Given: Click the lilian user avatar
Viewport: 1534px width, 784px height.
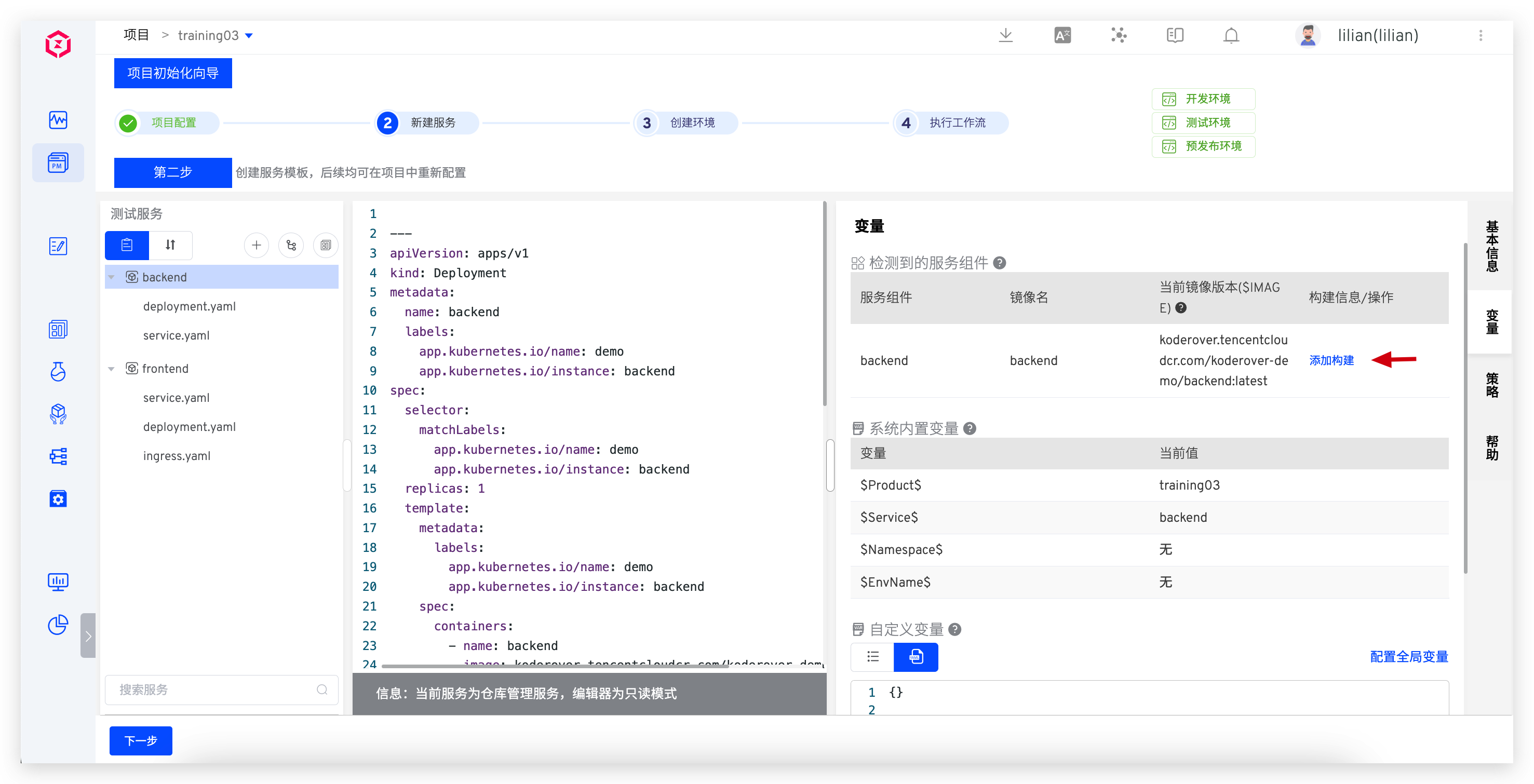Looking at the screenshot, I should pos(1308,35).
